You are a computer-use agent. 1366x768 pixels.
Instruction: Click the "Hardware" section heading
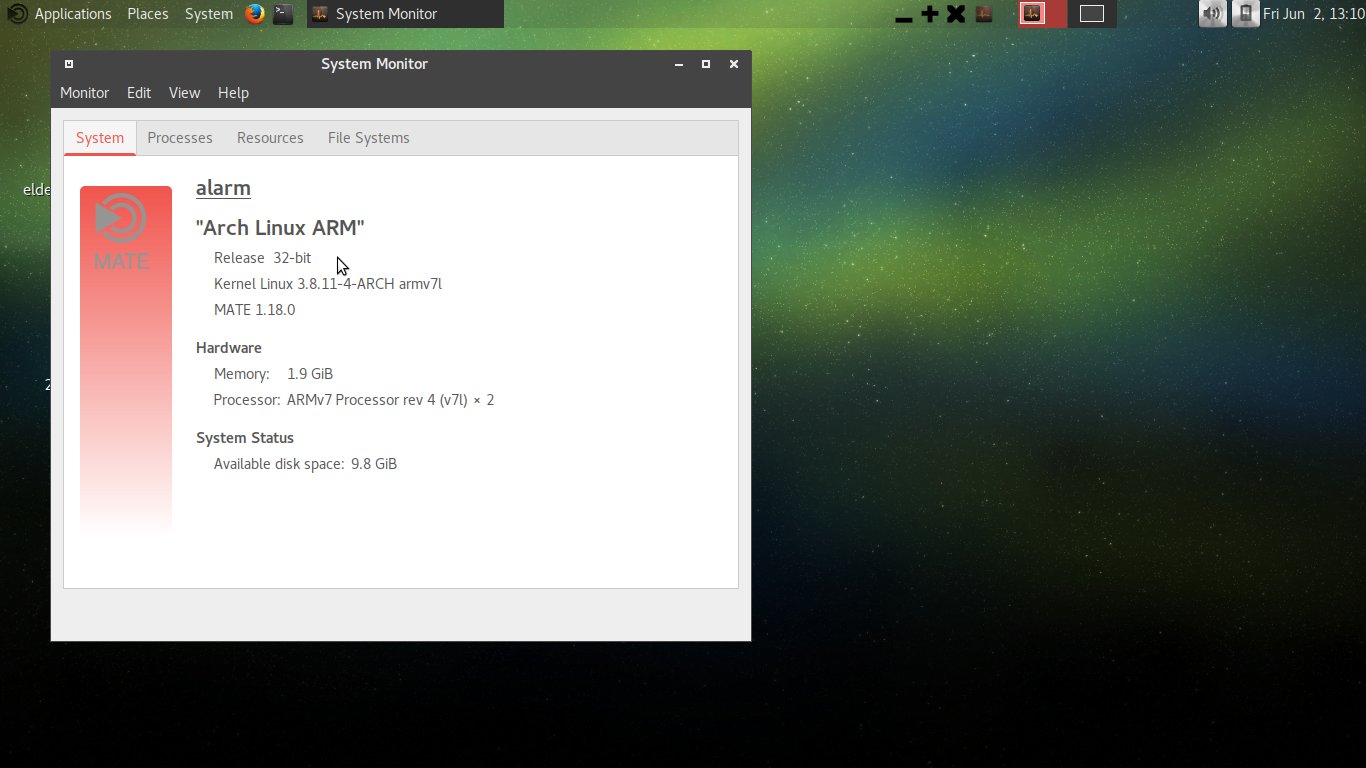pyautogui.click(x=229, y=348)
